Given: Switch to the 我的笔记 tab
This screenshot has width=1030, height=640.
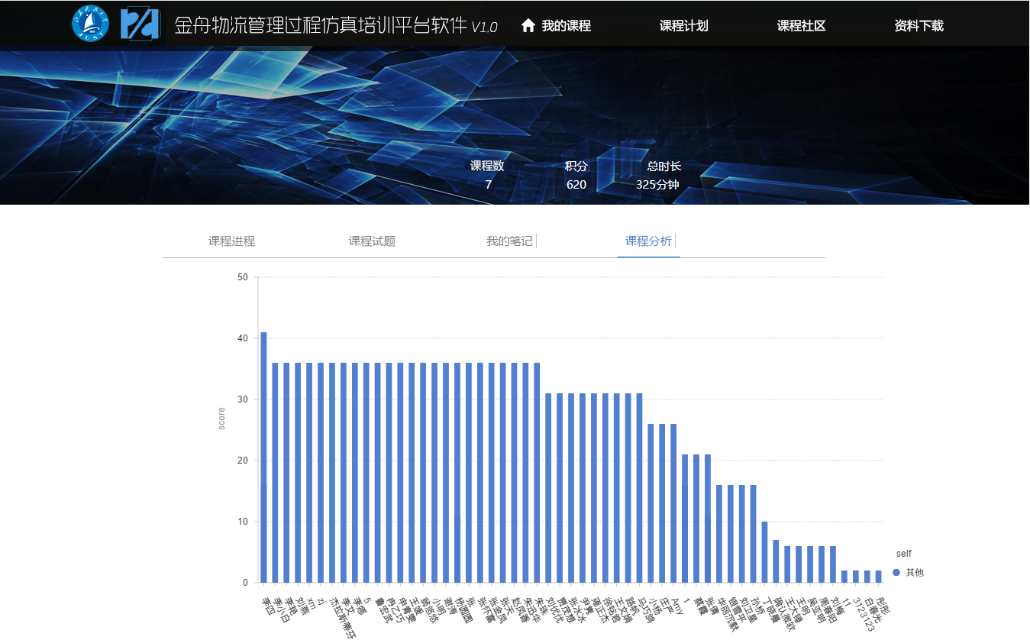Looking at the screenshot, I should click(509, 241).
